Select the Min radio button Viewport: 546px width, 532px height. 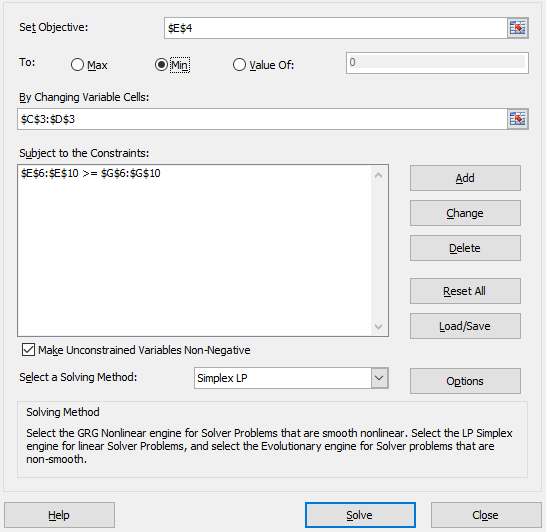click(161, 65)
